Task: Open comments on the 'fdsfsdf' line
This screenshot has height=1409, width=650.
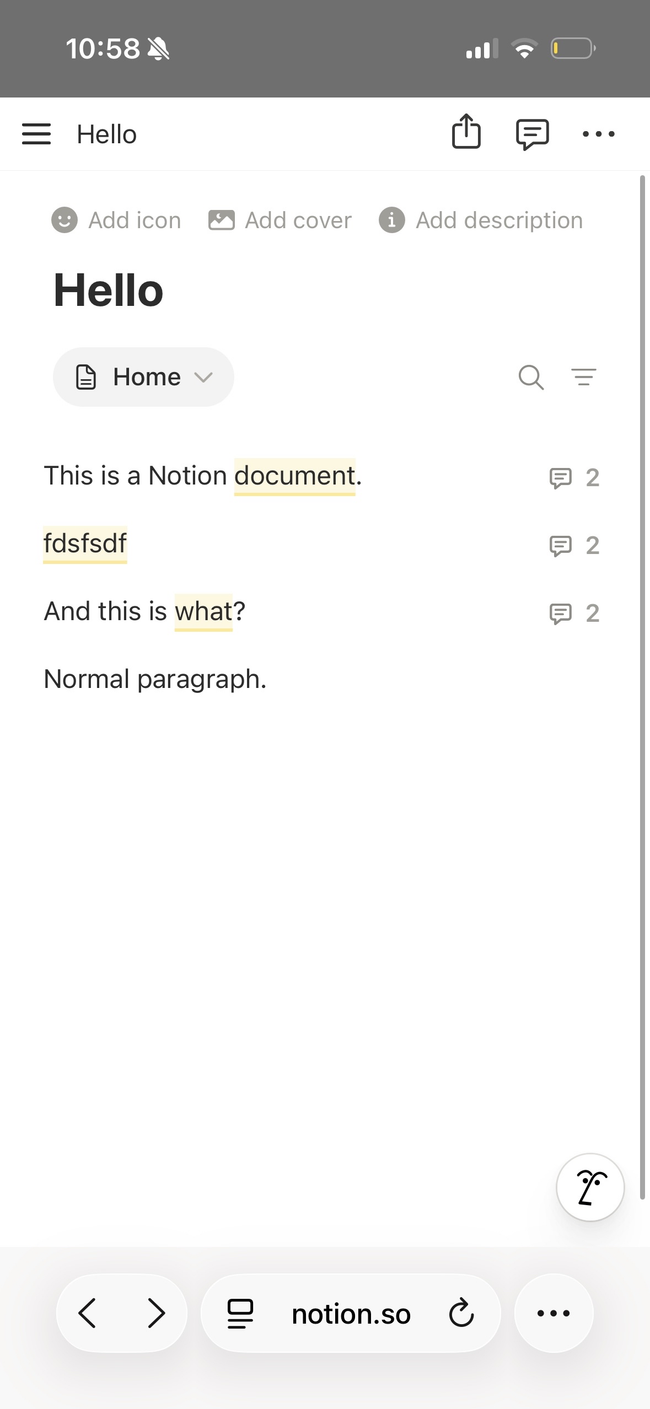Action: tap(574, 546)
